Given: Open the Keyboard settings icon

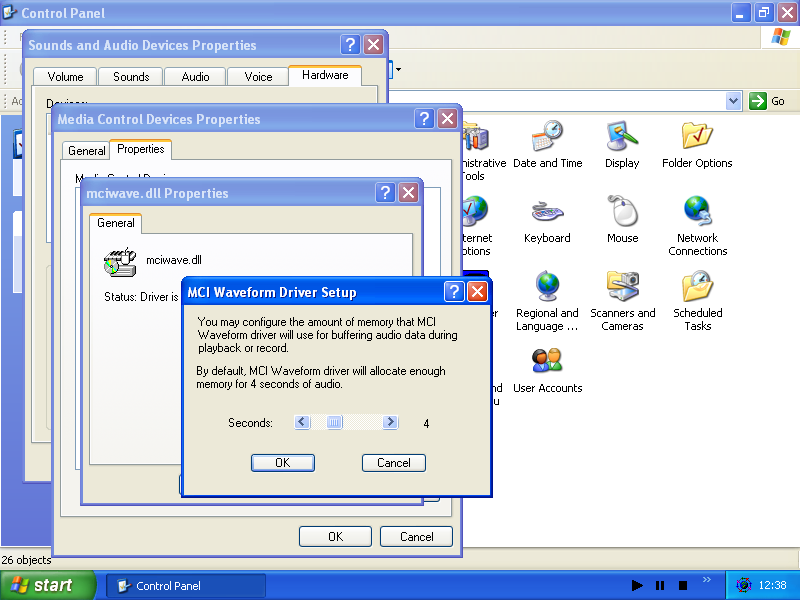Looking at the screenshot, I should pos(547,212).
